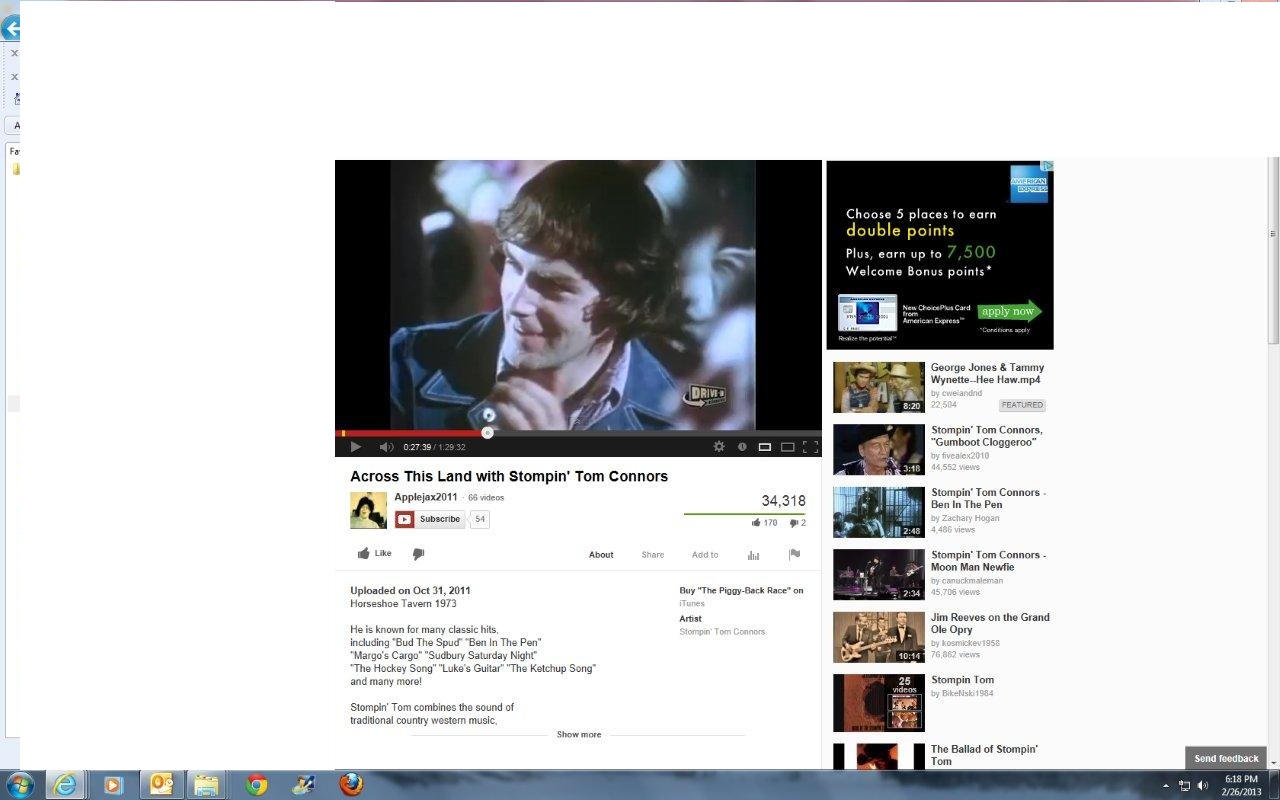Screen dimensions: 1280x800
Task: Click the Send feedback button
Action: 1226,758
